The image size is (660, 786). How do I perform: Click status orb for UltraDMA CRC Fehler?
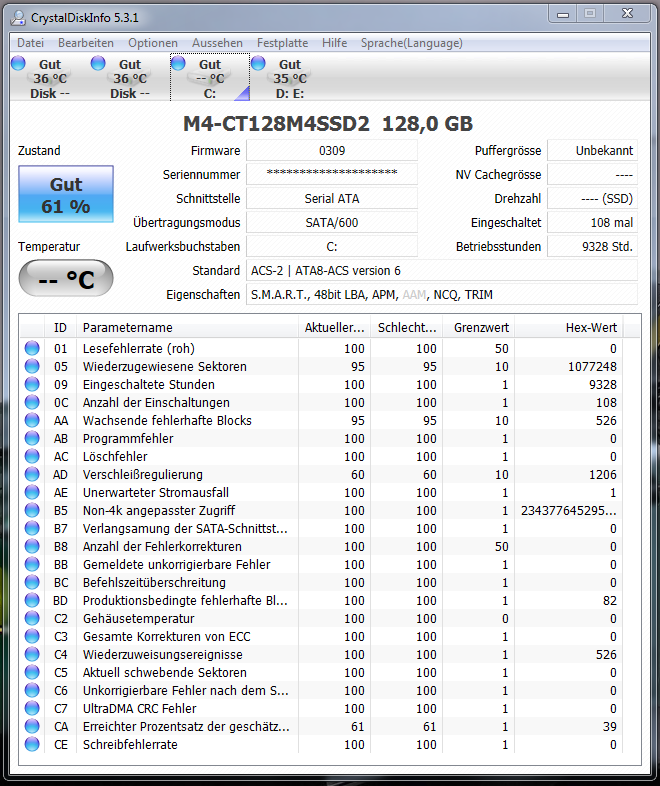click(32, 708)
